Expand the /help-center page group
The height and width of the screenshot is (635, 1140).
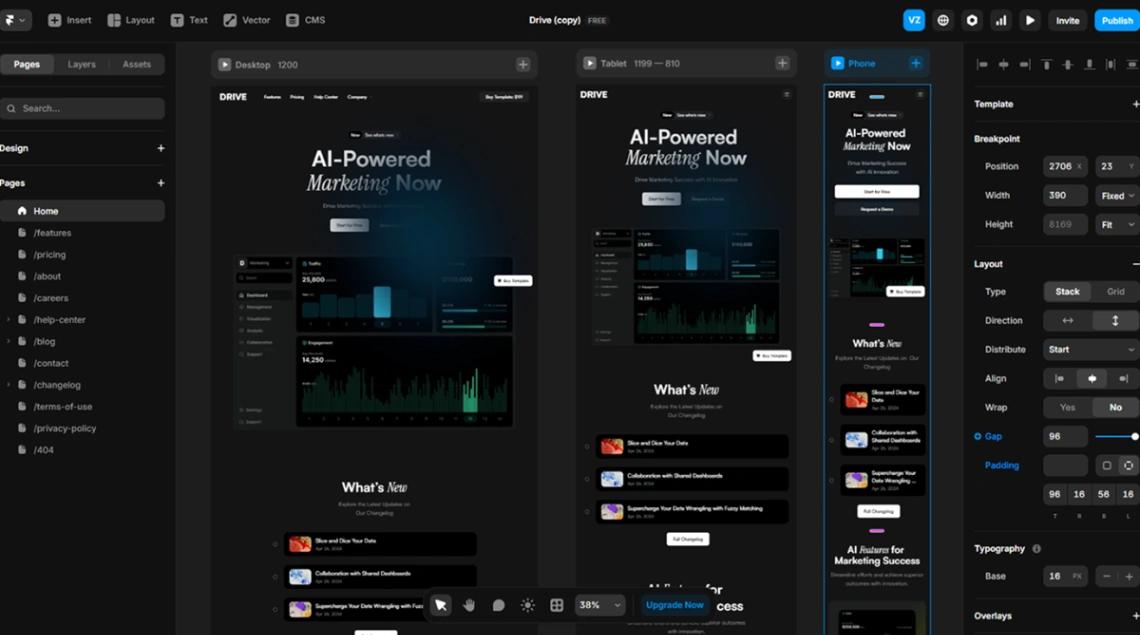click(8, 319)
